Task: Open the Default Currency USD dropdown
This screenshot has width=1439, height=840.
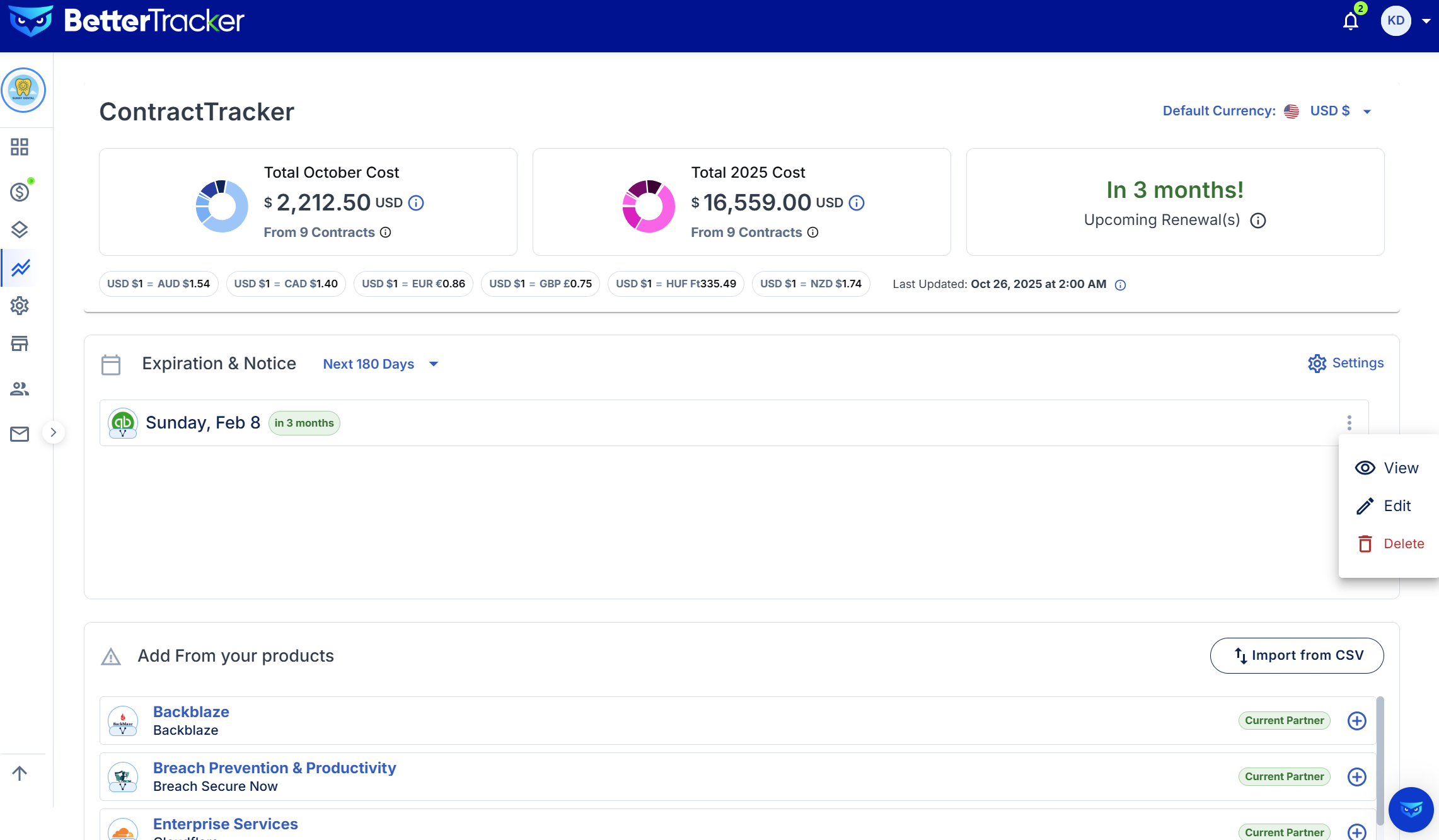Action: pos(1329,112)
